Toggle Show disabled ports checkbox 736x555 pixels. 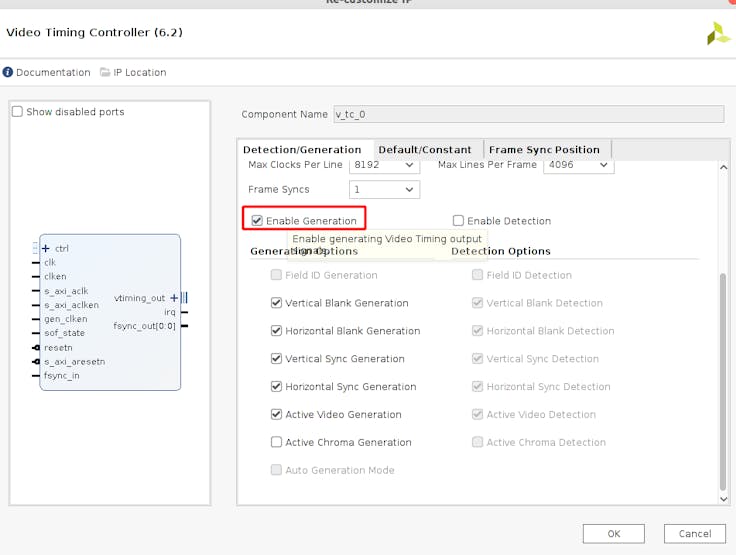click(x=17, y=112)
